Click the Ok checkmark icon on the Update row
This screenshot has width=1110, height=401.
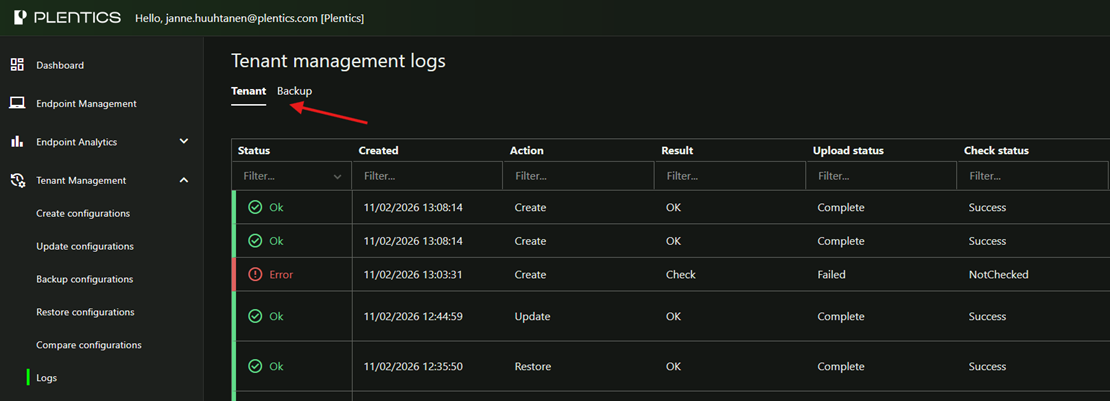pyautogui.click(x=255, y=316)
